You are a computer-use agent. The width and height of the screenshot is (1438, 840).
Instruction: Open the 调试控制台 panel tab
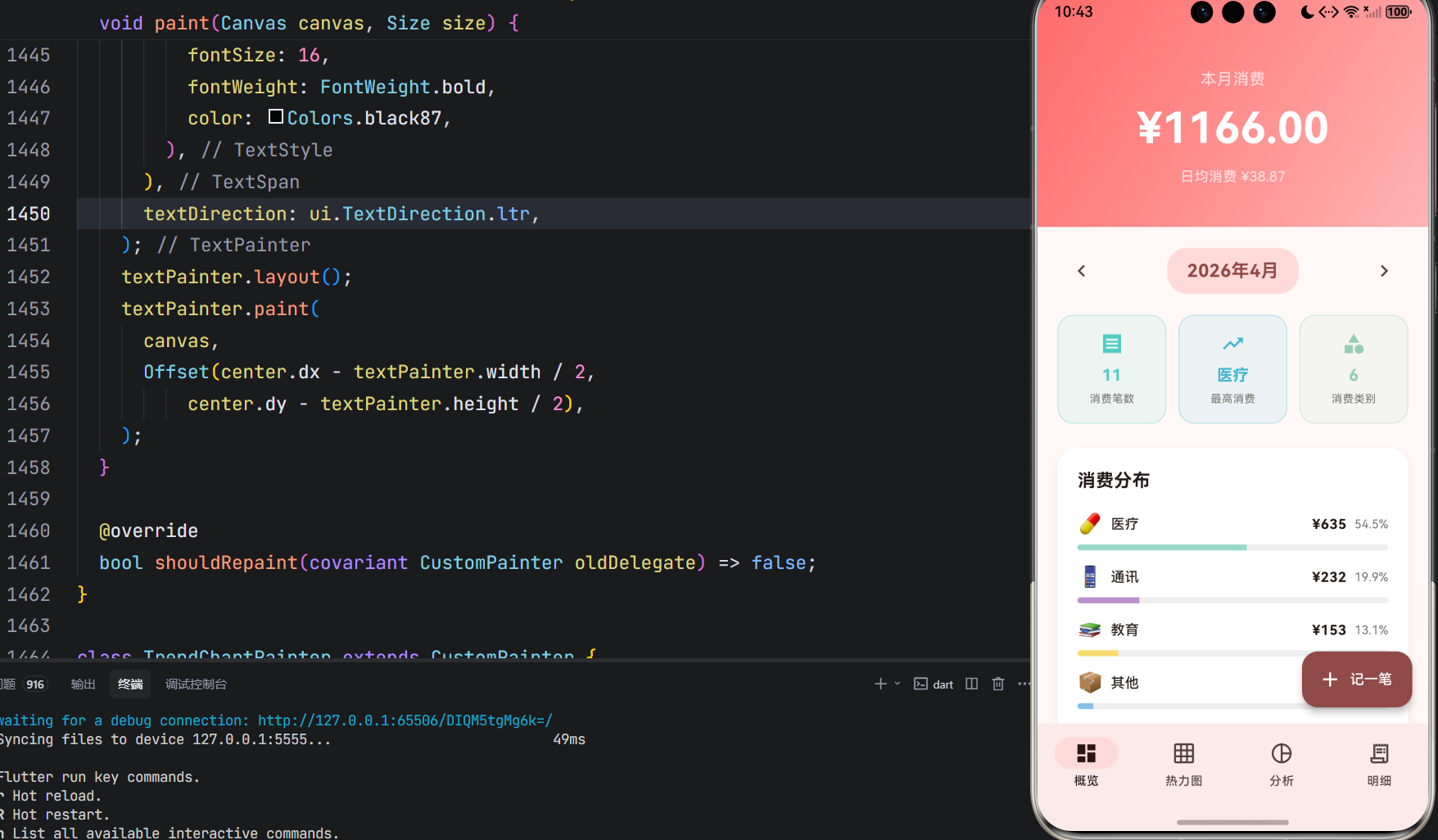click(196, 684)
